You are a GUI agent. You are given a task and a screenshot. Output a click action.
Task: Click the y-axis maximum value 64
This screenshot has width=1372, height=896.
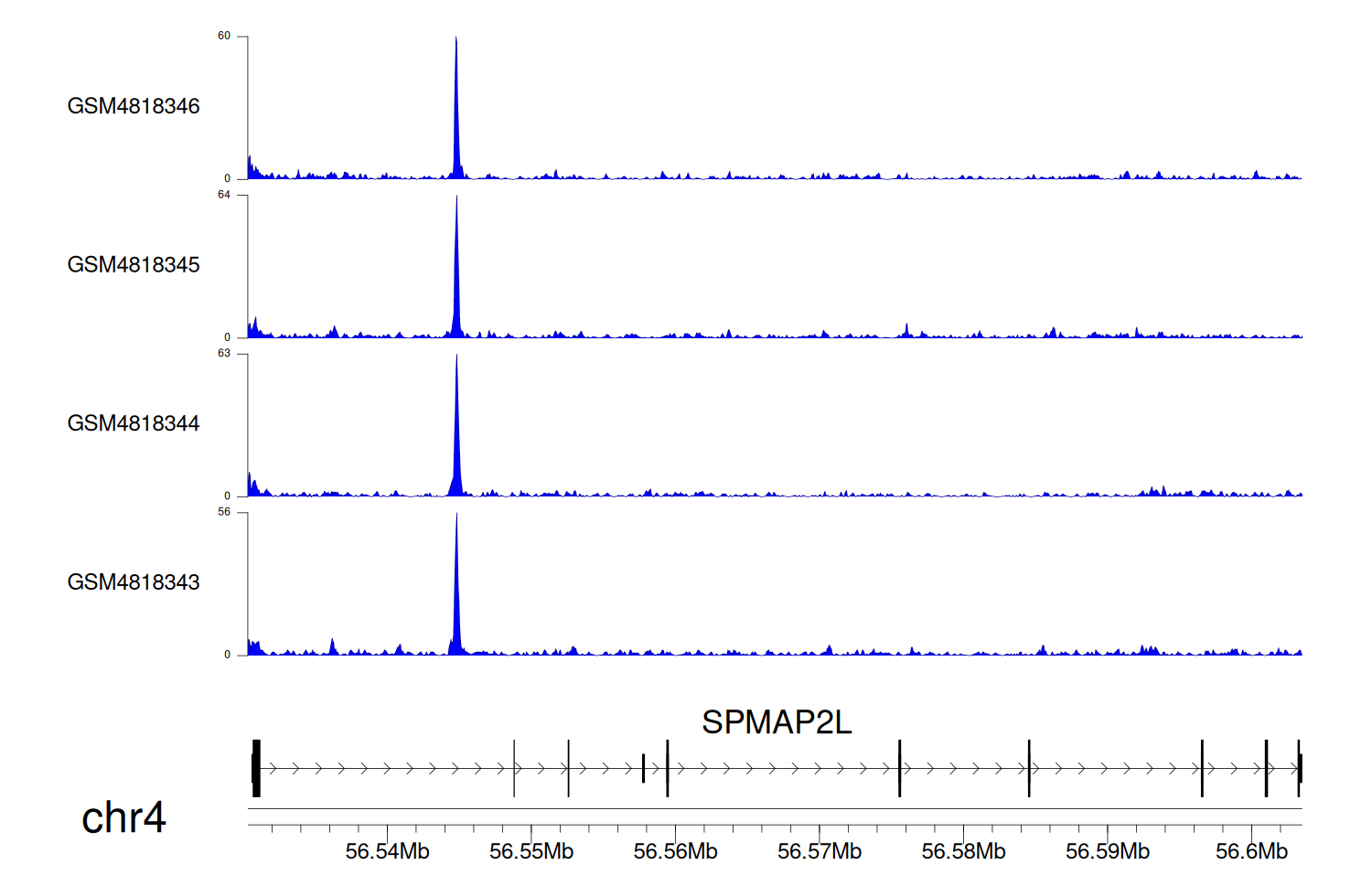224,195
